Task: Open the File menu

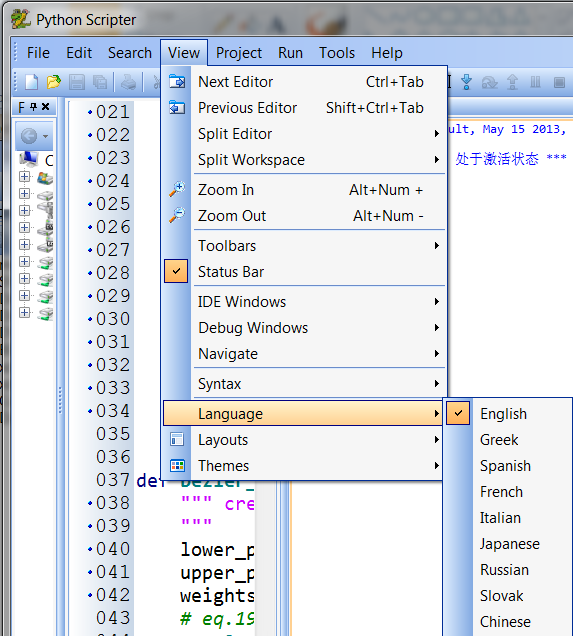Action: pyautogui.click(x=38, y=53)
